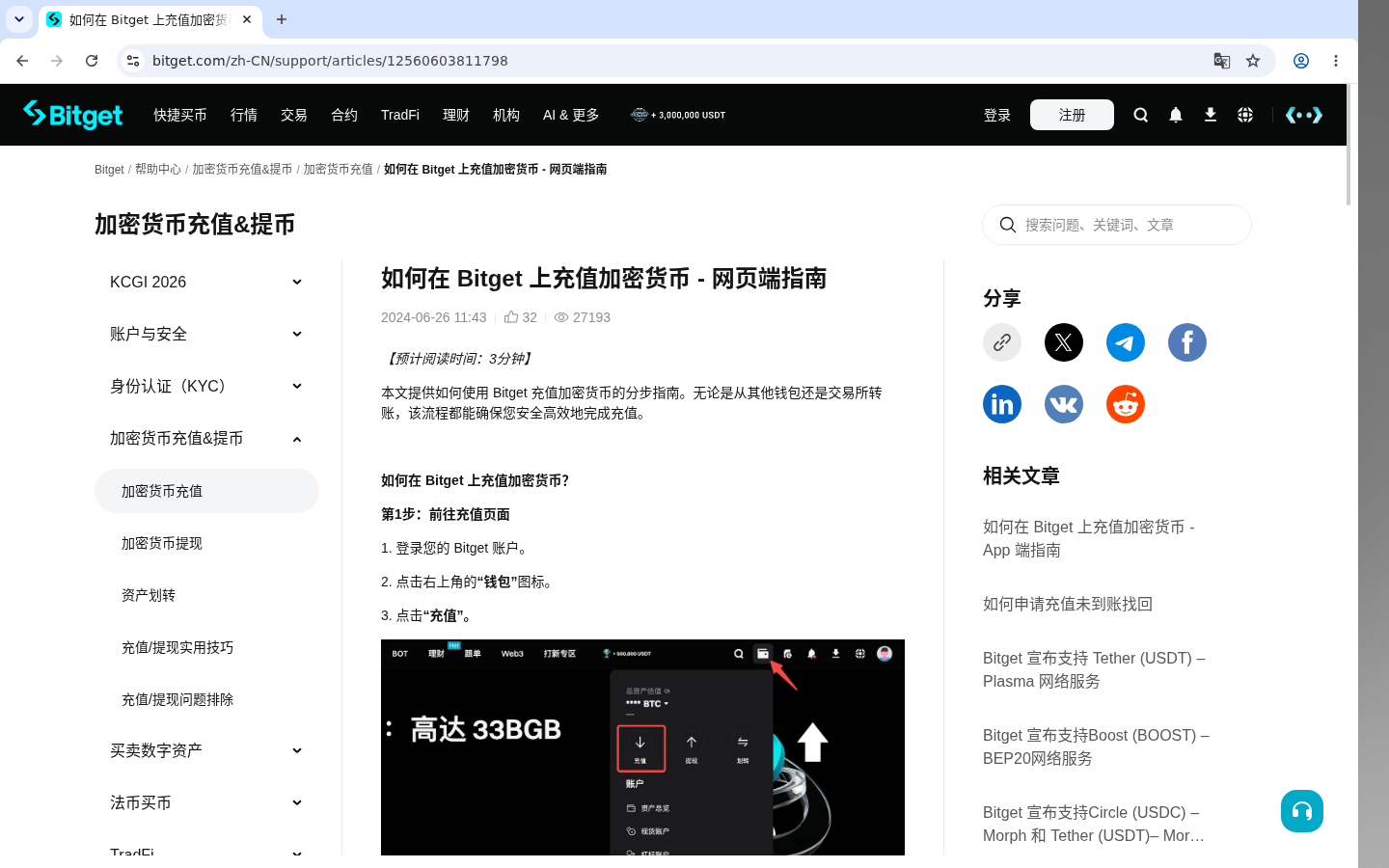
Task: Click the 注册 register button
Action: tap(1072, 115)
